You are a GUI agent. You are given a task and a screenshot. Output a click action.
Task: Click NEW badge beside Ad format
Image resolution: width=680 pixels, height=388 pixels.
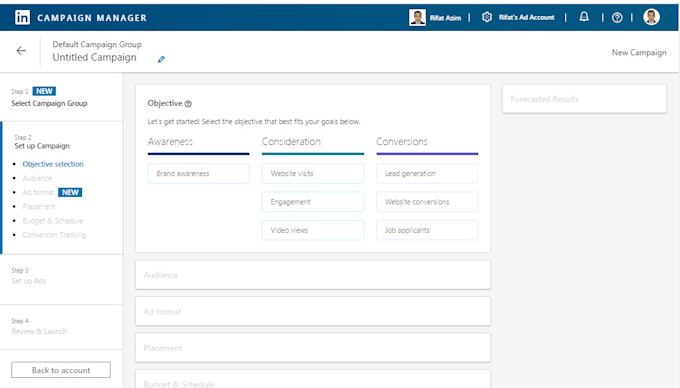pyautogui.click(x=70, y=192)
